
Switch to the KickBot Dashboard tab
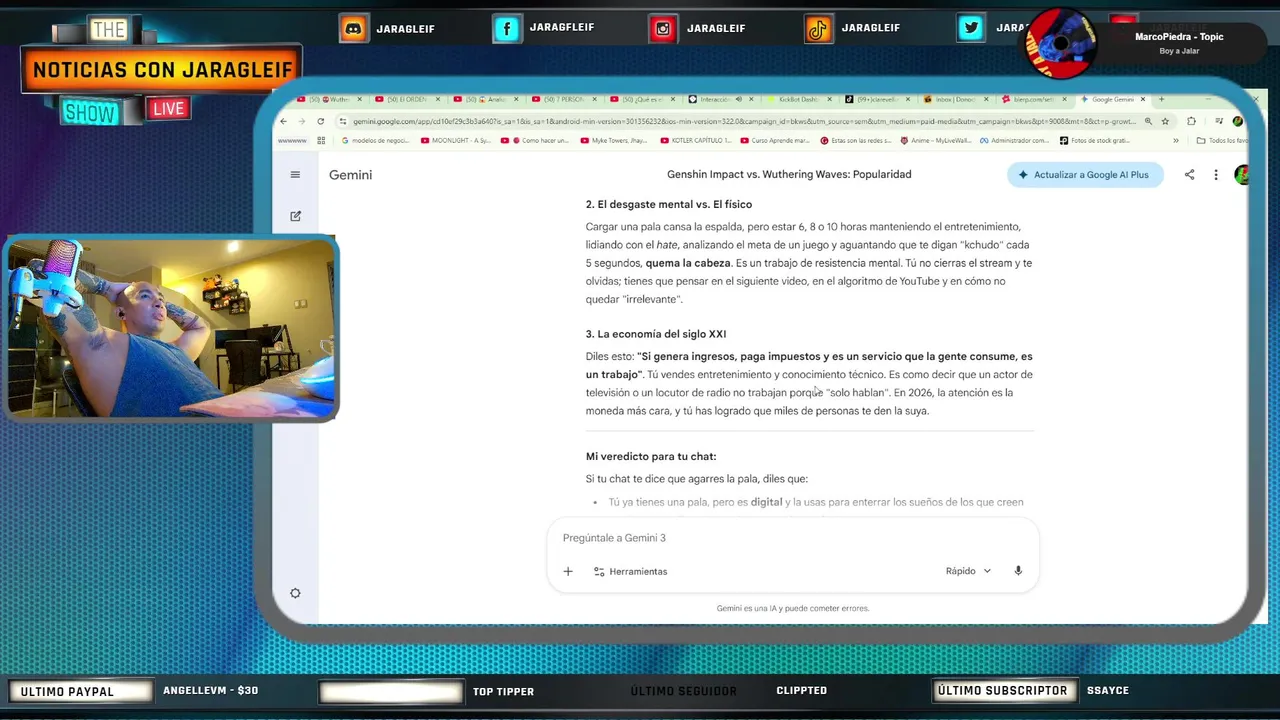tap(796, 99)
